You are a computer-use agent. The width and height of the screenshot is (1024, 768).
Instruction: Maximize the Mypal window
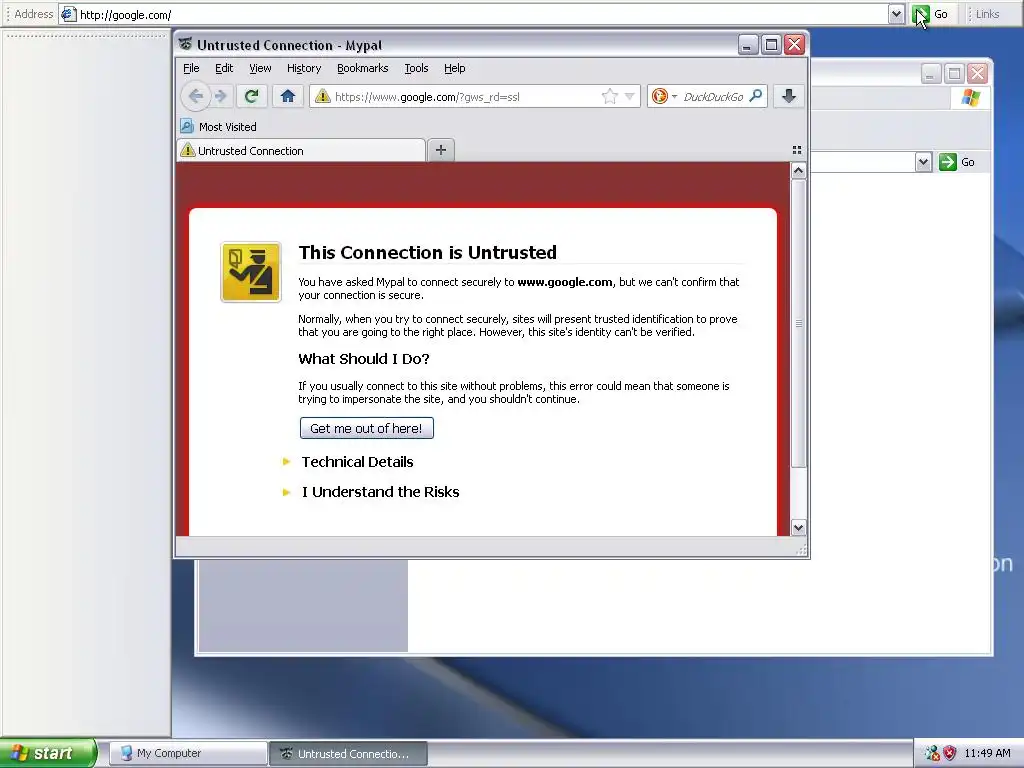click(771, 44)
